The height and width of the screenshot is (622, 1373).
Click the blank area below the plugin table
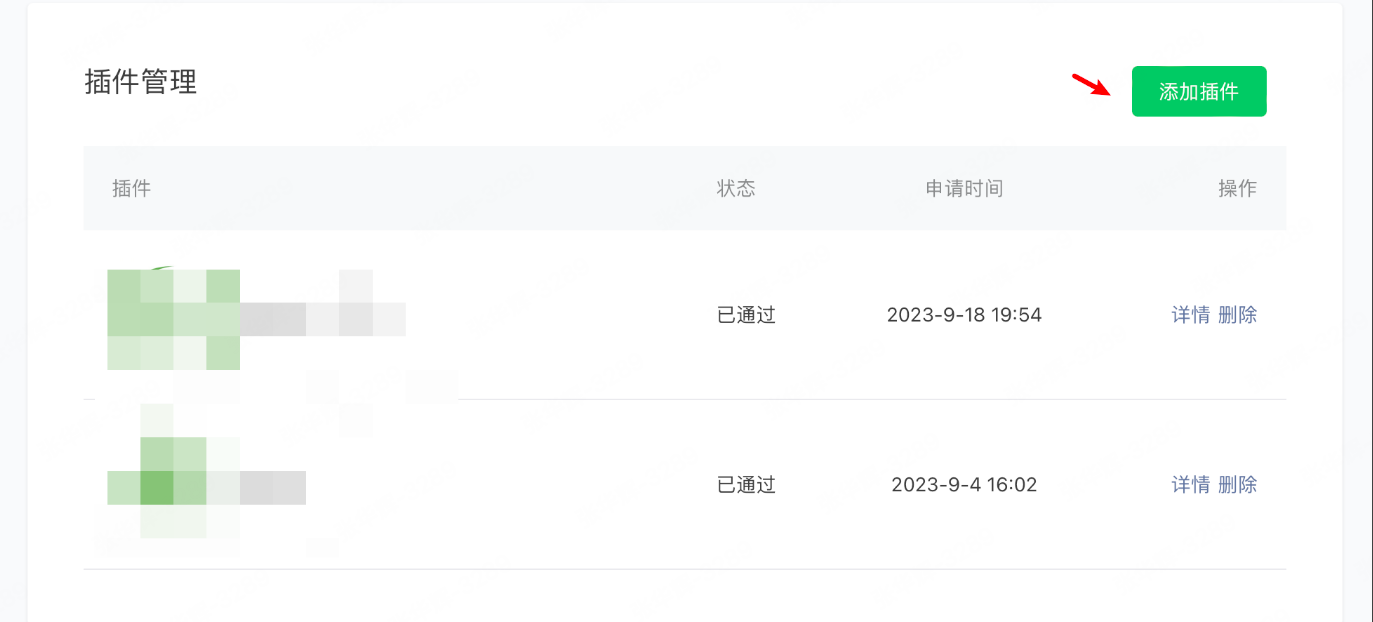tap(685, 596)
